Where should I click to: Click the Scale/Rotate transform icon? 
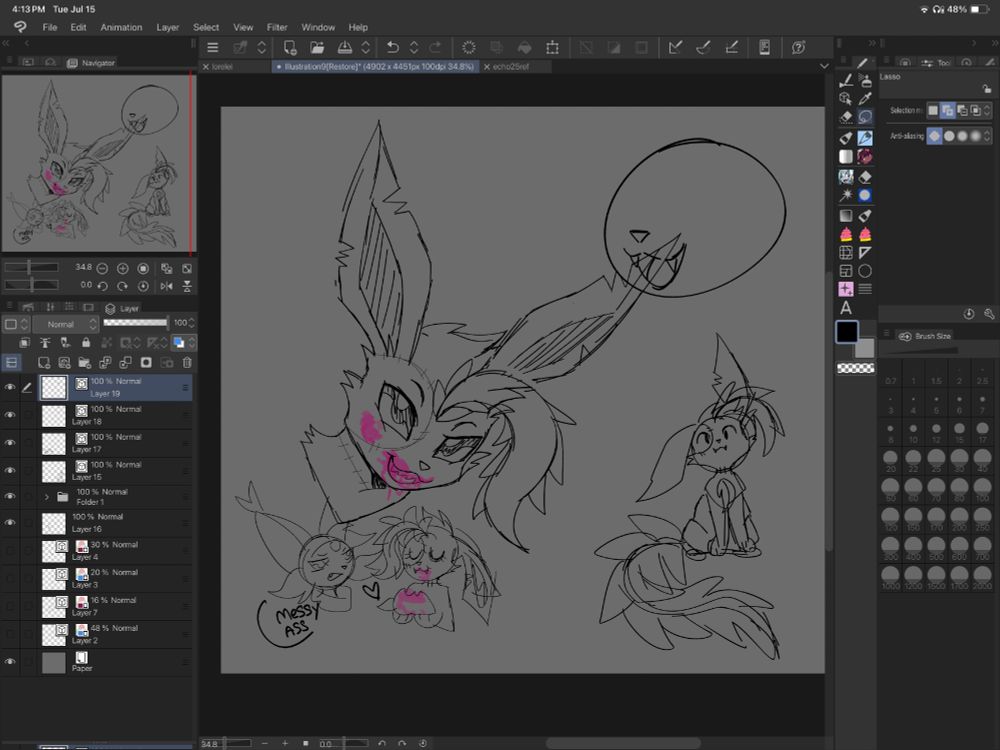pos(552,48)
